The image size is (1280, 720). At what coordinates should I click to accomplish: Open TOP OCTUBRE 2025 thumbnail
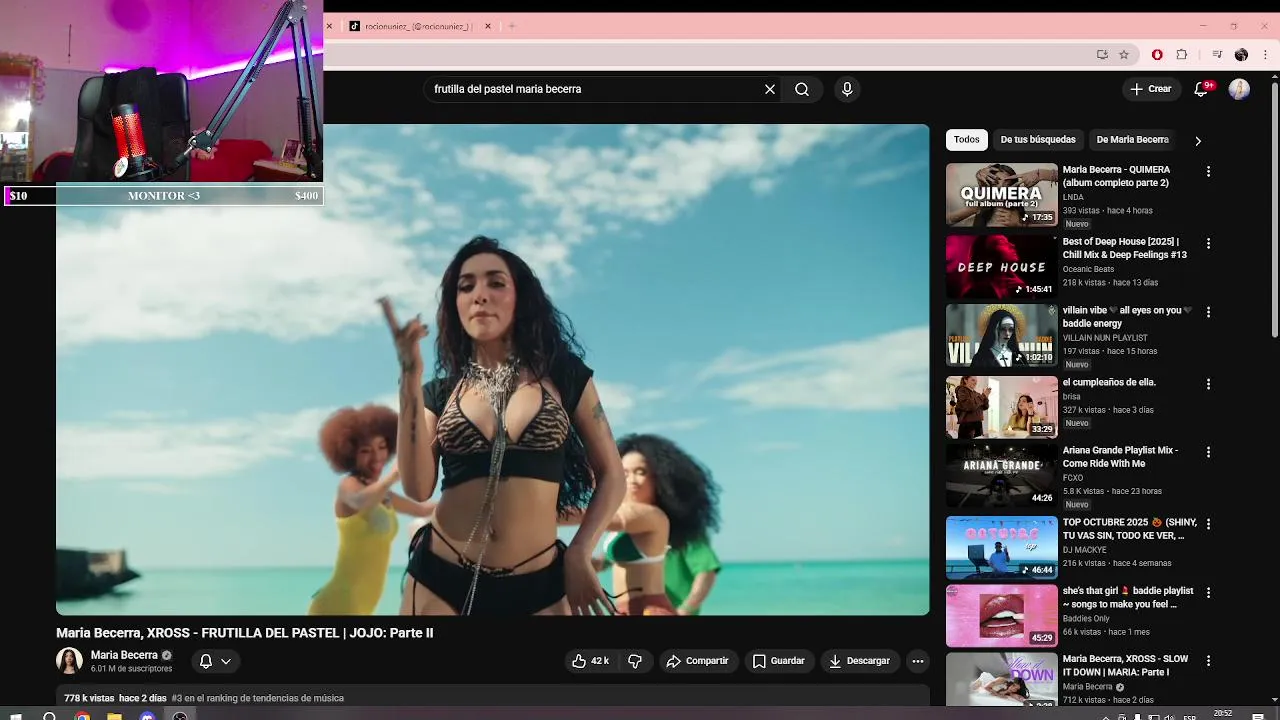(1001, 547)
